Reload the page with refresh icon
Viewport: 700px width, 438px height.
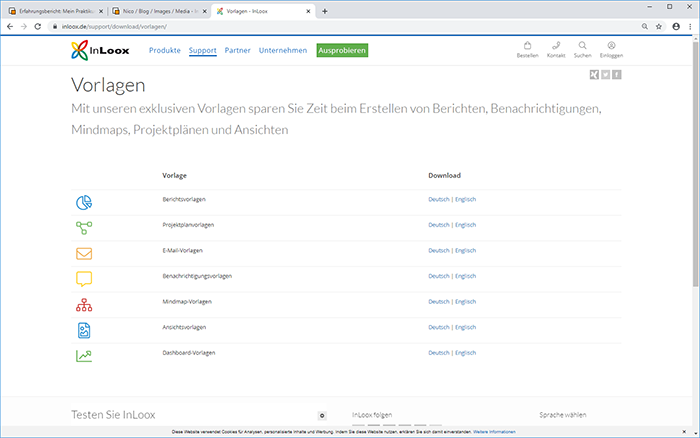tap(38, 26)
